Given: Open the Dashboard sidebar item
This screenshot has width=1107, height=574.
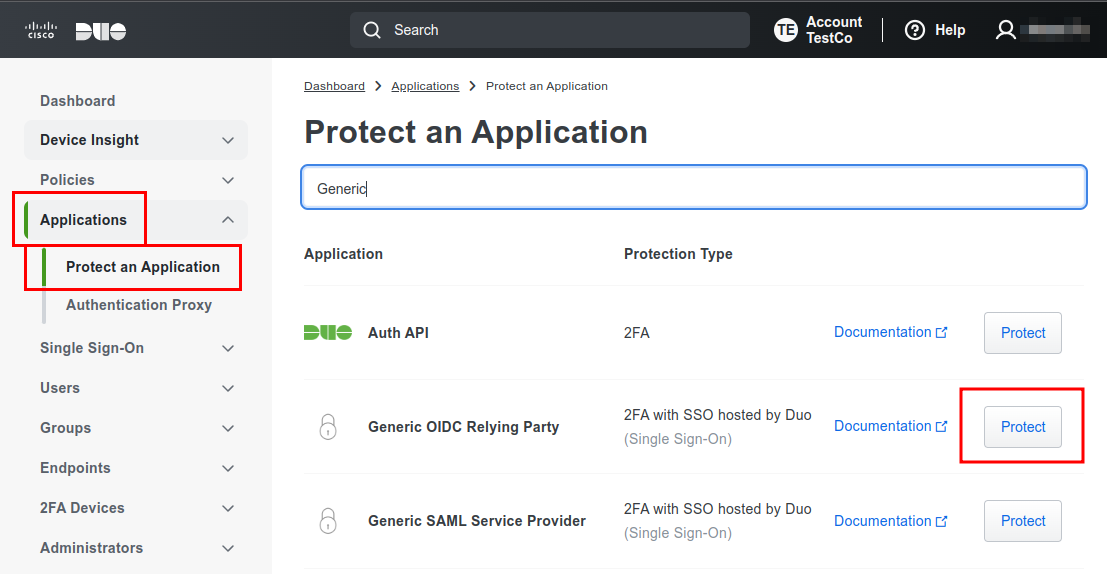Looking at the screenshot, I should click(77, 101).
